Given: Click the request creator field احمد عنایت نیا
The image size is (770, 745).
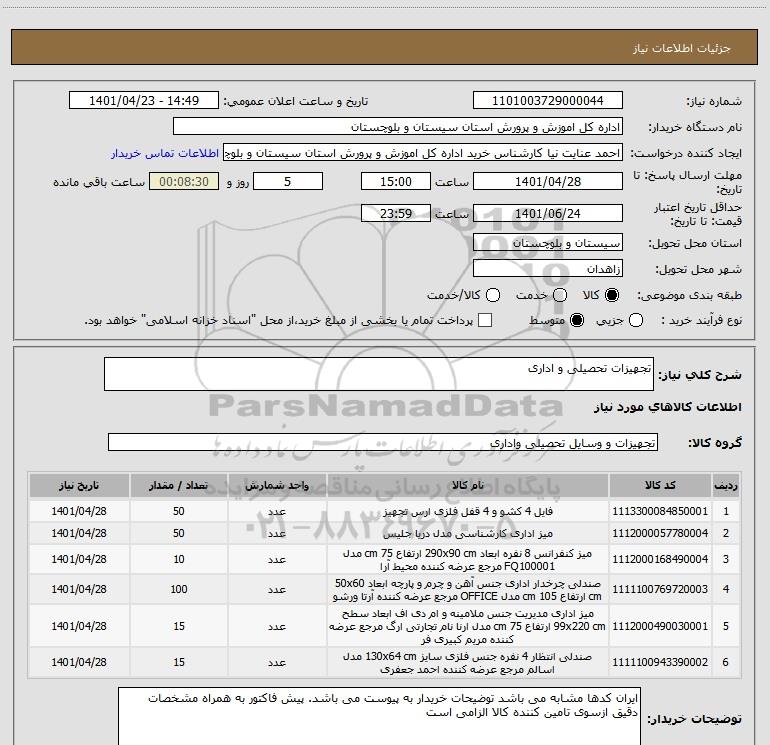Looking at the screenshot, I should point(423,153).
